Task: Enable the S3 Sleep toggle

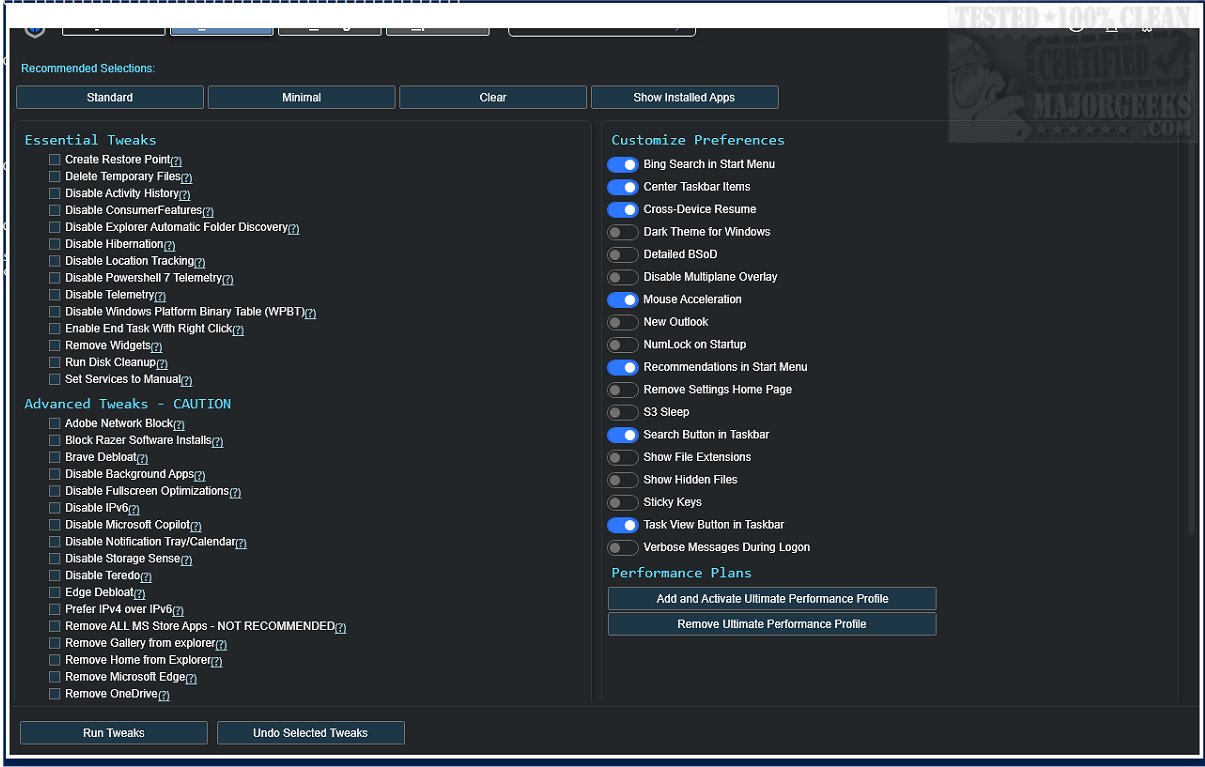Action: tap(623, 412)
